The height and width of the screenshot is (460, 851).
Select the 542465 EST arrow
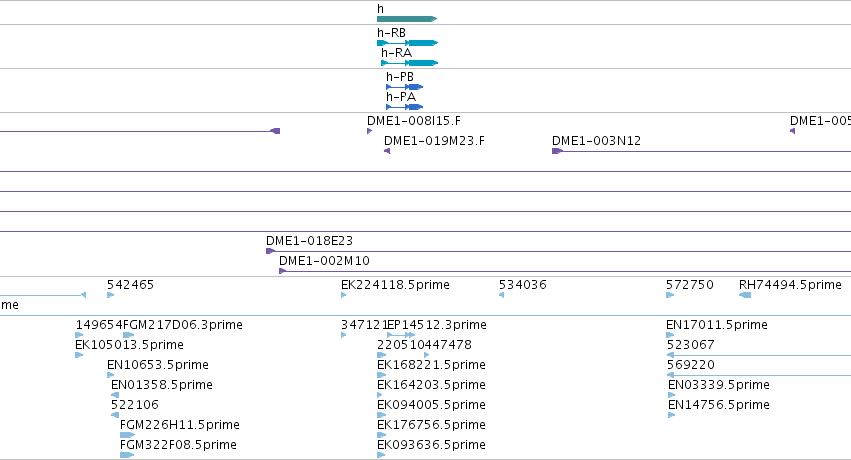111,295
